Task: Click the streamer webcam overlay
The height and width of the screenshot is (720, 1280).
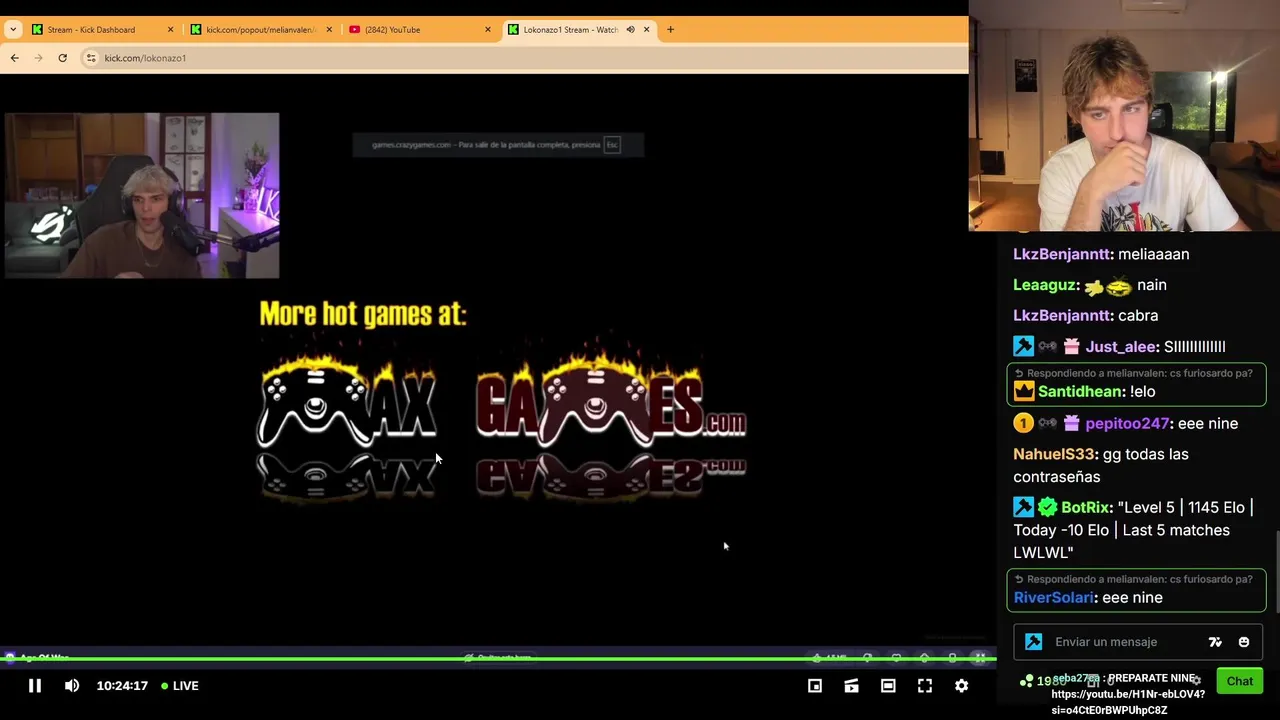Action: click(x=142, y=195)
